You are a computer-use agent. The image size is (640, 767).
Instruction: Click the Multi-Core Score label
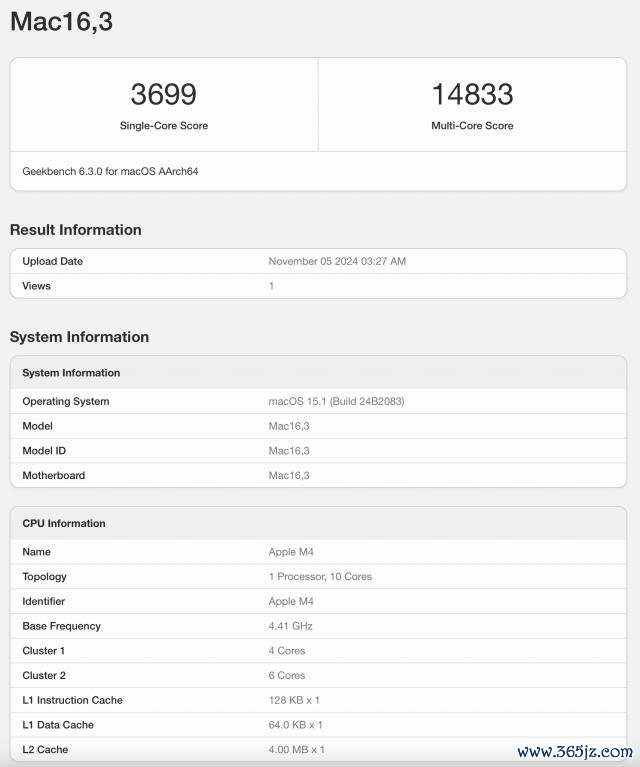[472, 126]
